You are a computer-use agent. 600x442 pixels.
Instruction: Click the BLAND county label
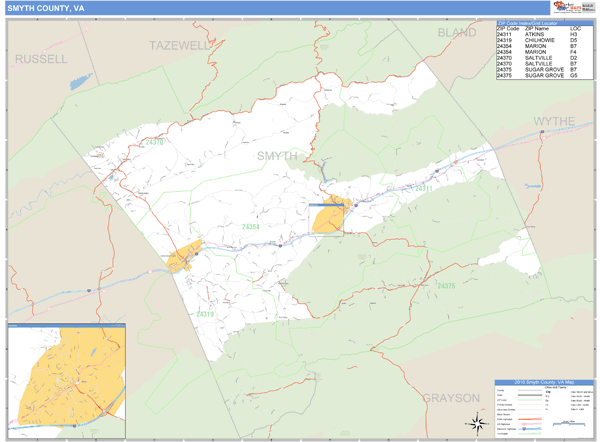click(x=457, y=33)
